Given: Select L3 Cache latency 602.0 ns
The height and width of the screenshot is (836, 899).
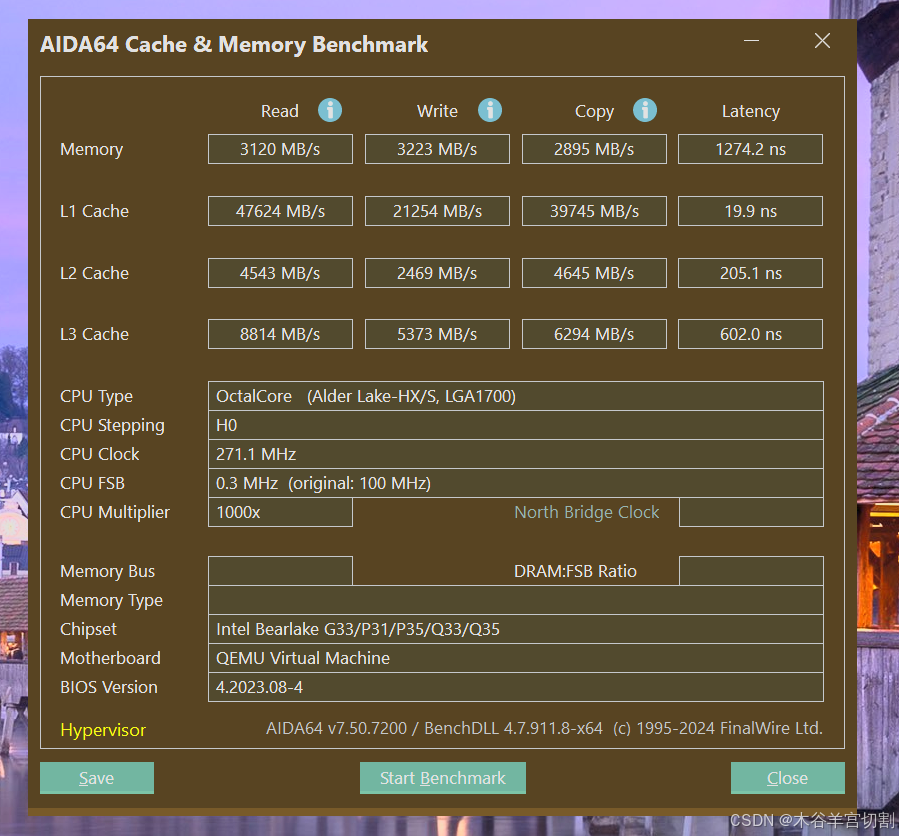Looking at the screenshot, I should (x=751, y=334).
